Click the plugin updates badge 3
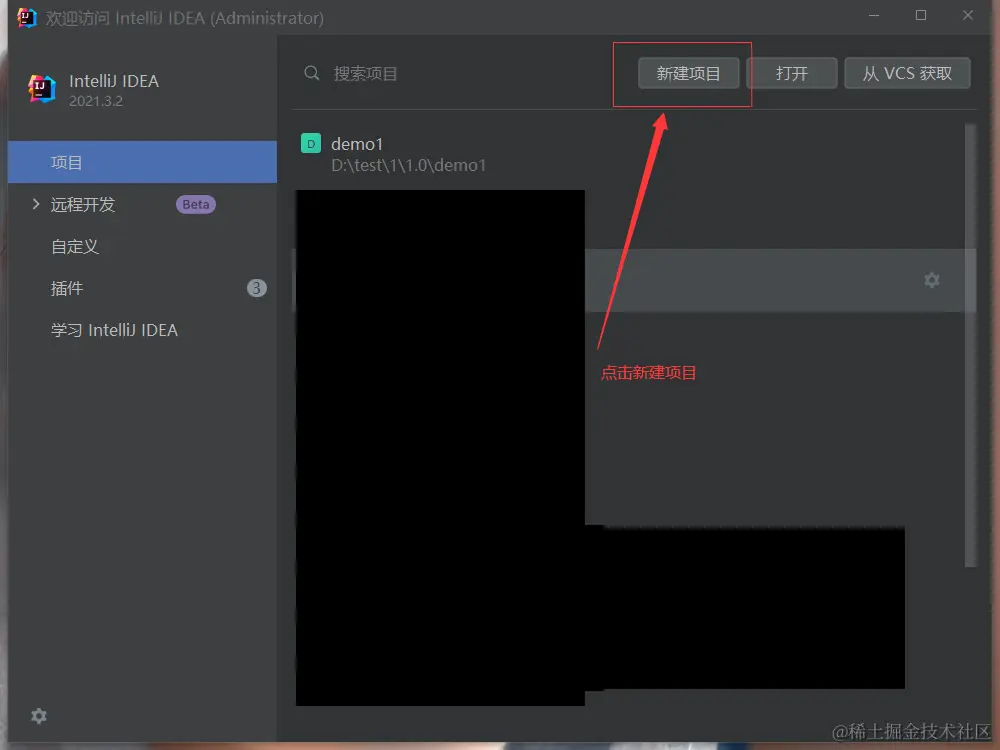Screen dimensions: 1000x750 [x=256, y=288]
